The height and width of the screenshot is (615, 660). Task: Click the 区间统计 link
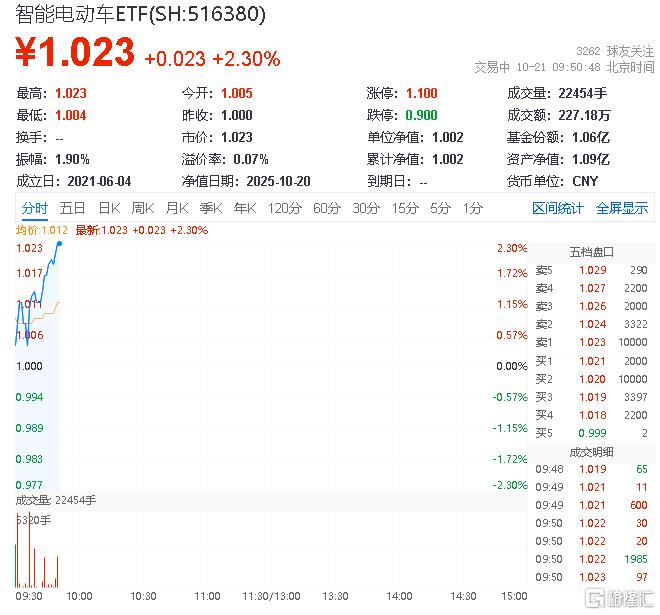(x=557, y=208)
